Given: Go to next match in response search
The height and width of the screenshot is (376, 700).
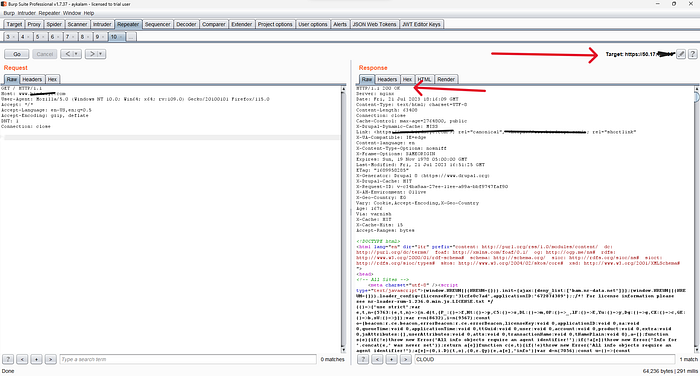Looking at the screenshot, I should pyautogui.click(x=405, y=359).
